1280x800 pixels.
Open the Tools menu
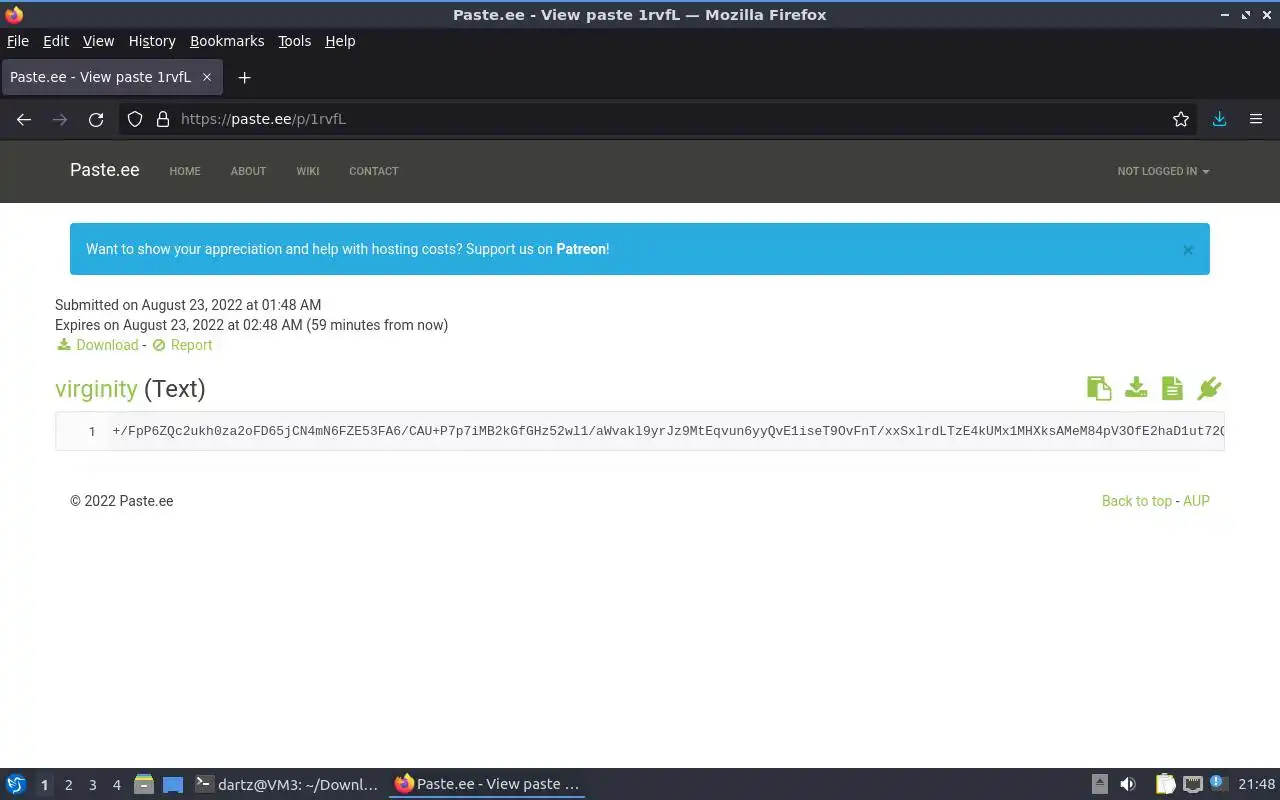[x=294, y=41]
